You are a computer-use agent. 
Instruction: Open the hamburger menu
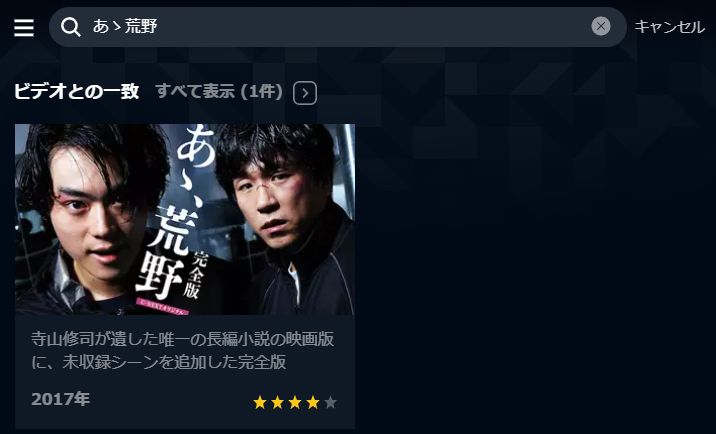click(24, 27)
